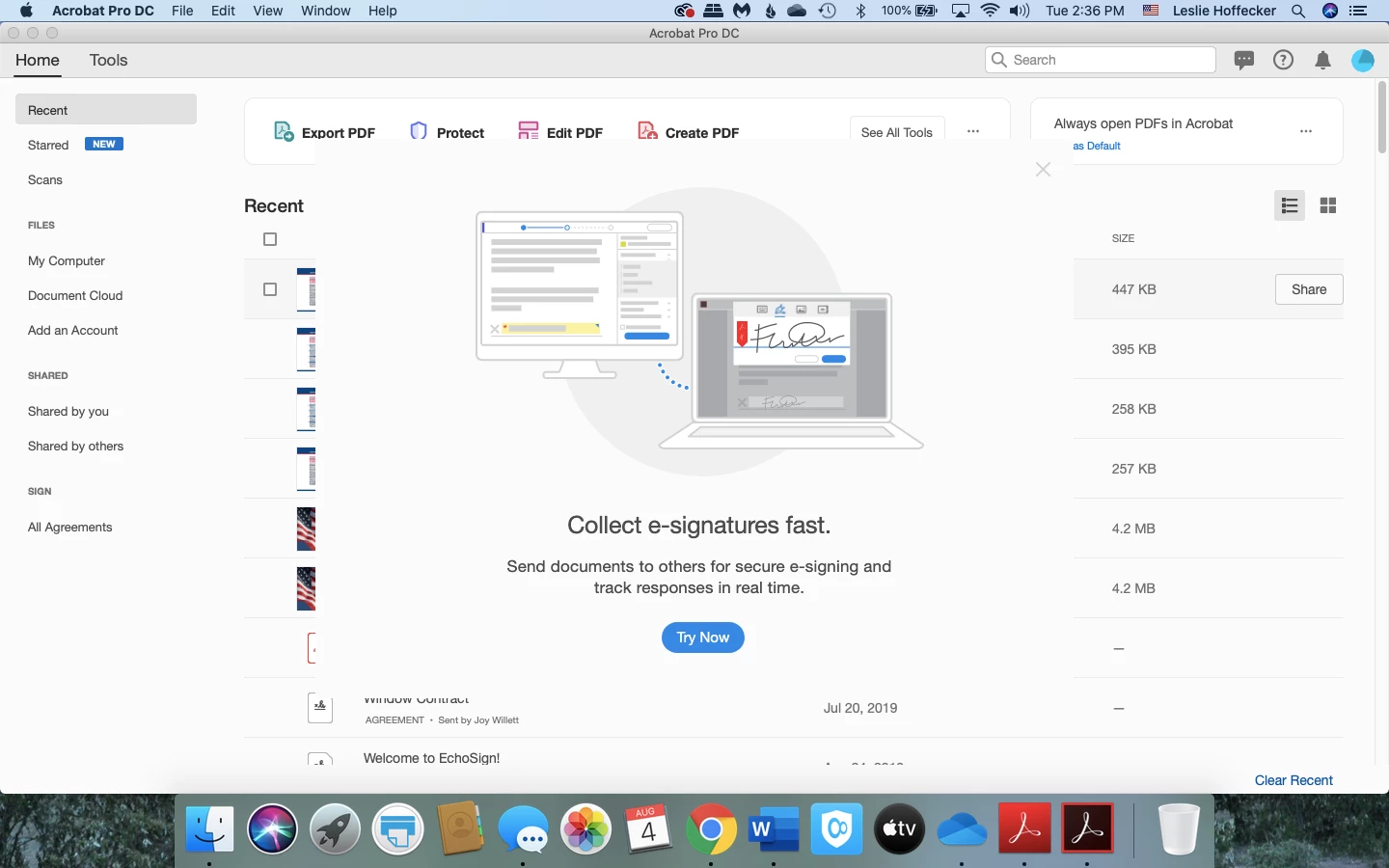Open the File menu
This screenshot has height=868, width=1389.
pyautogui.click(x=182, y=11)
